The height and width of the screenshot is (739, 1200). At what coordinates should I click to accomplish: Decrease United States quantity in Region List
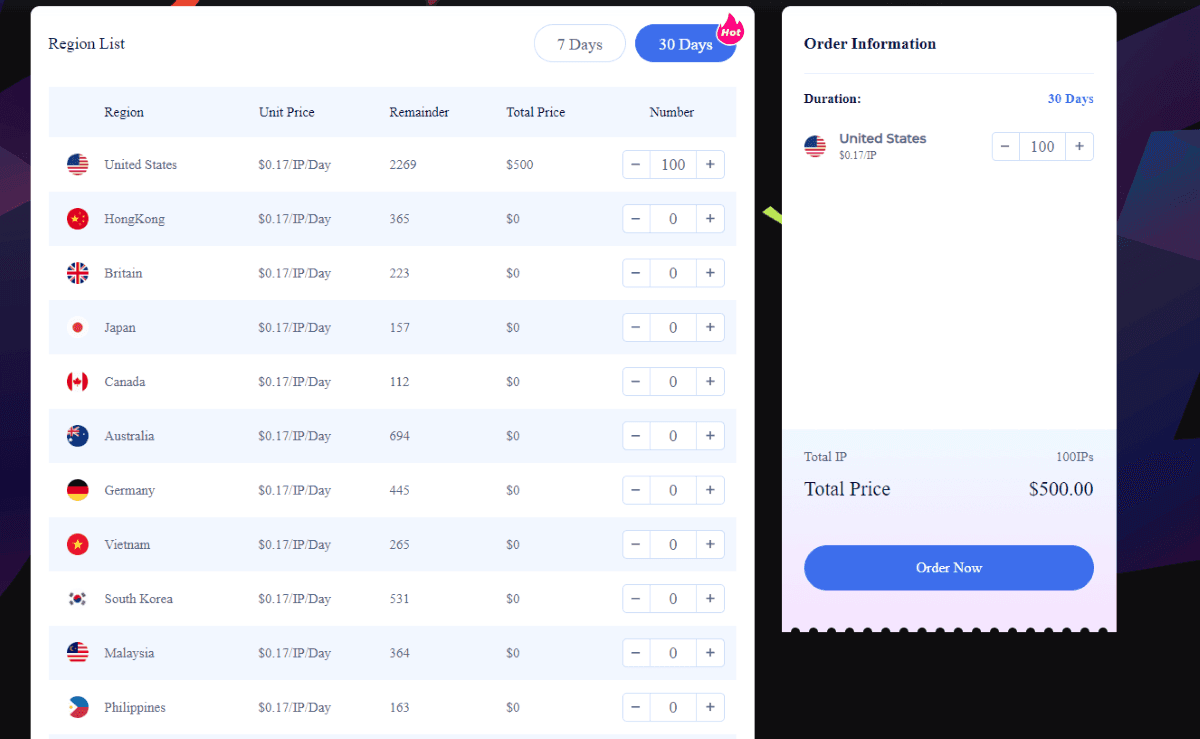[x=636, y=165]
